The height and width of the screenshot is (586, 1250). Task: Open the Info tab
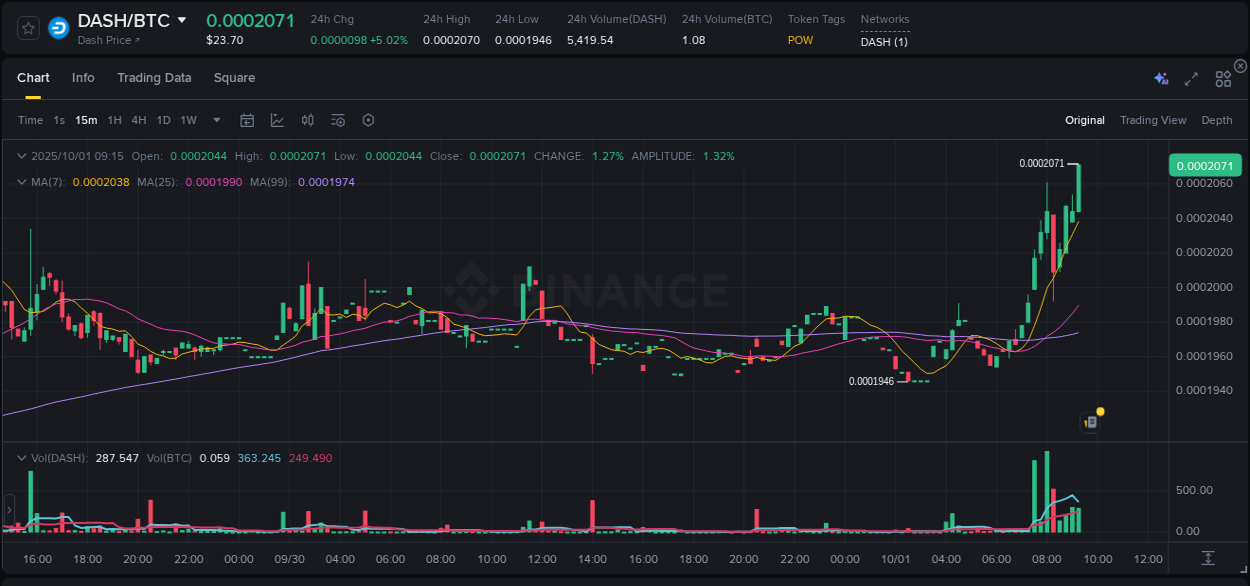[x=83, y=77]
